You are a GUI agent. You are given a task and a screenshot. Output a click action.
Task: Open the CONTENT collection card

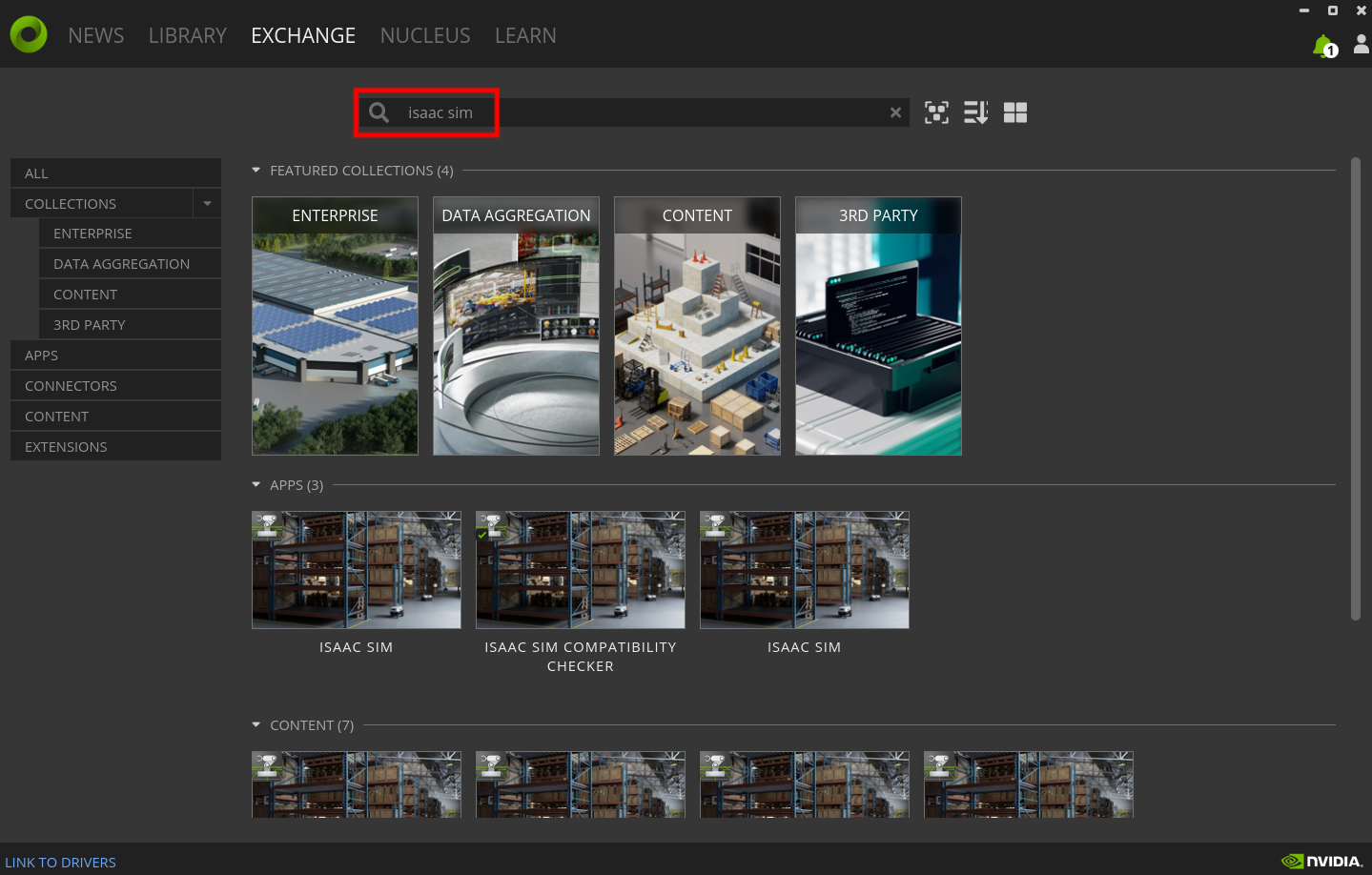[697, 326]
